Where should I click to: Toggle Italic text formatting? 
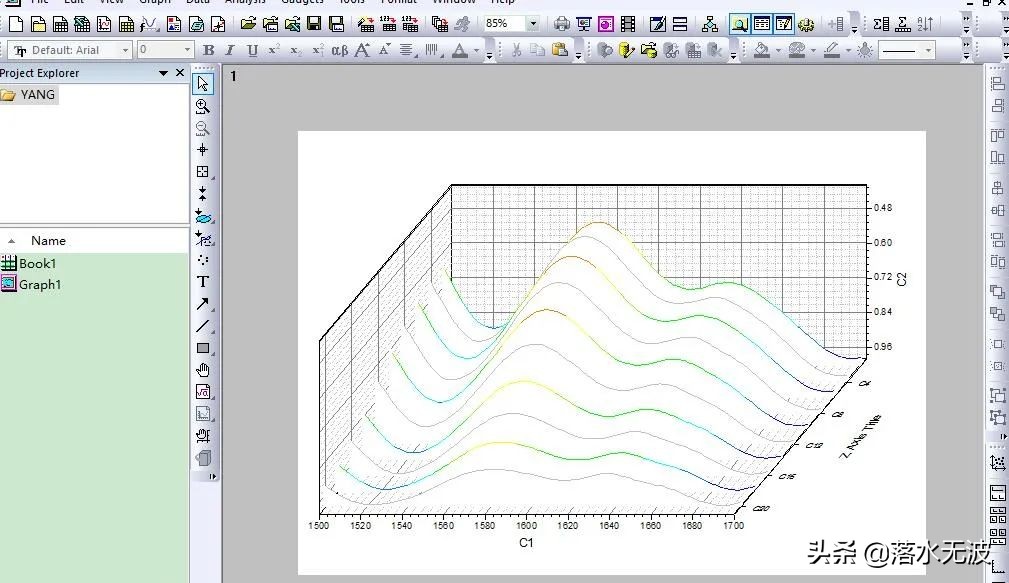tap(230, 50)
